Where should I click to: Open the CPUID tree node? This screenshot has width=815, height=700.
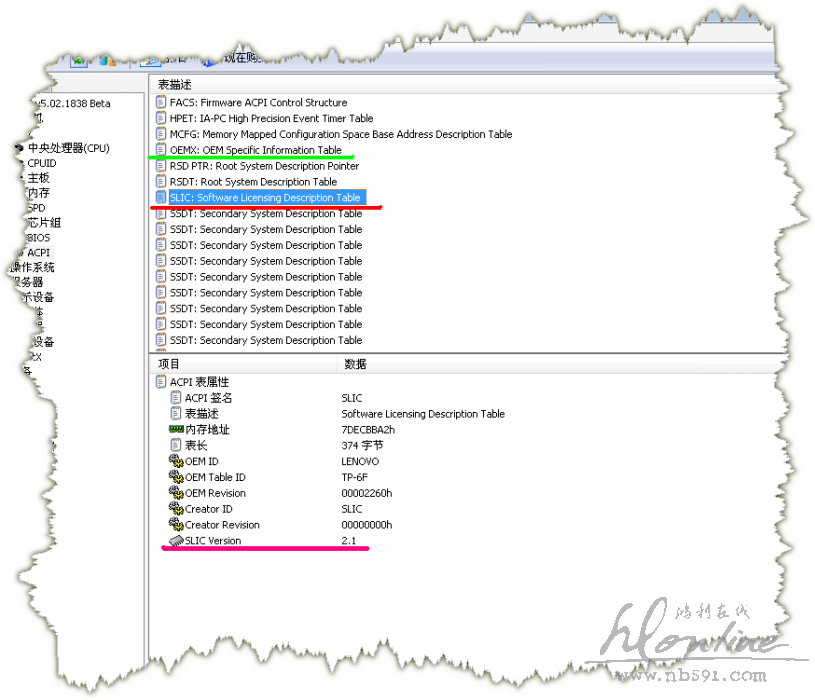pos(41,163)
